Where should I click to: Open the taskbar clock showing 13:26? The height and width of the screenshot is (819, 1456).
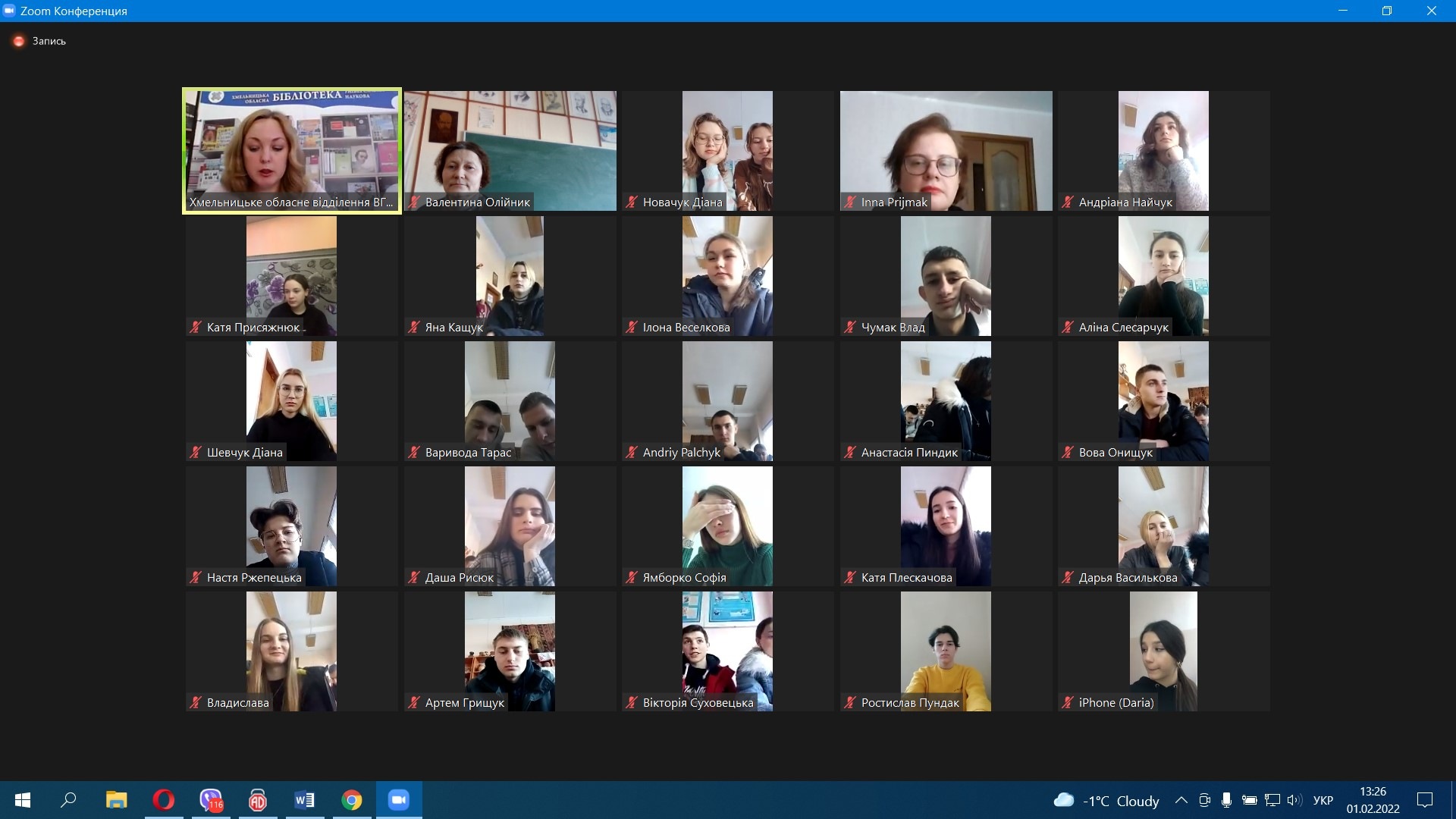(1373, 800)
